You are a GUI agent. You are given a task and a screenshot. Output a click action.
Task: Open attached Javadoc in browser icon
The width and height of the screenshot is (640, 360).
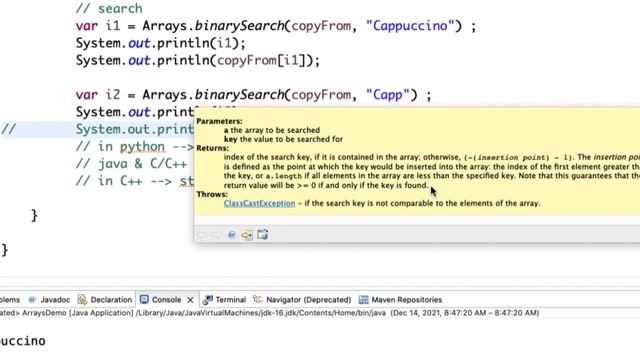click(x=262, y=234)
